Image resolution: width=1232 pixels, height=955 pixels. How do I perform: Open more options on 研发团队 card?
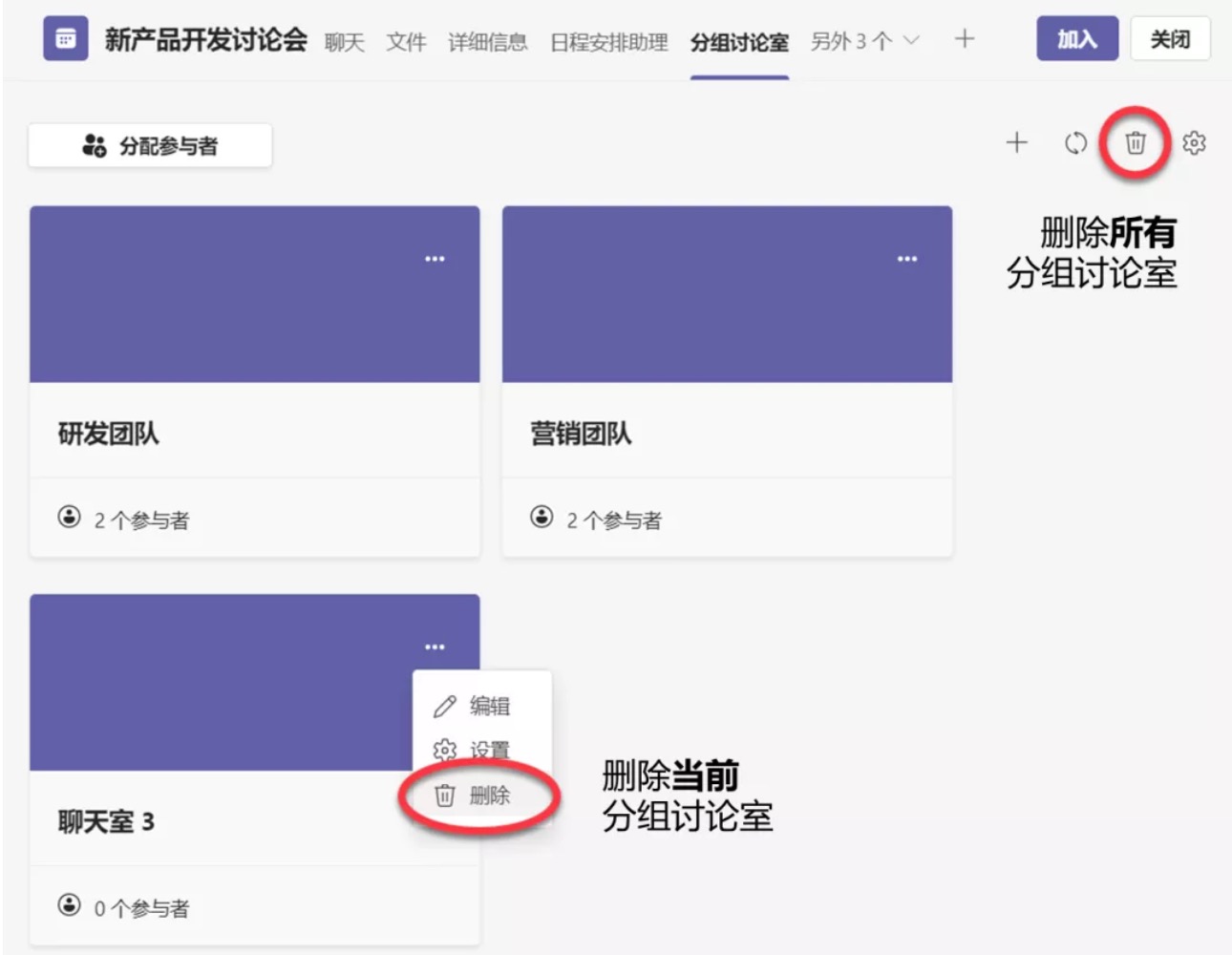click(435, 259)
